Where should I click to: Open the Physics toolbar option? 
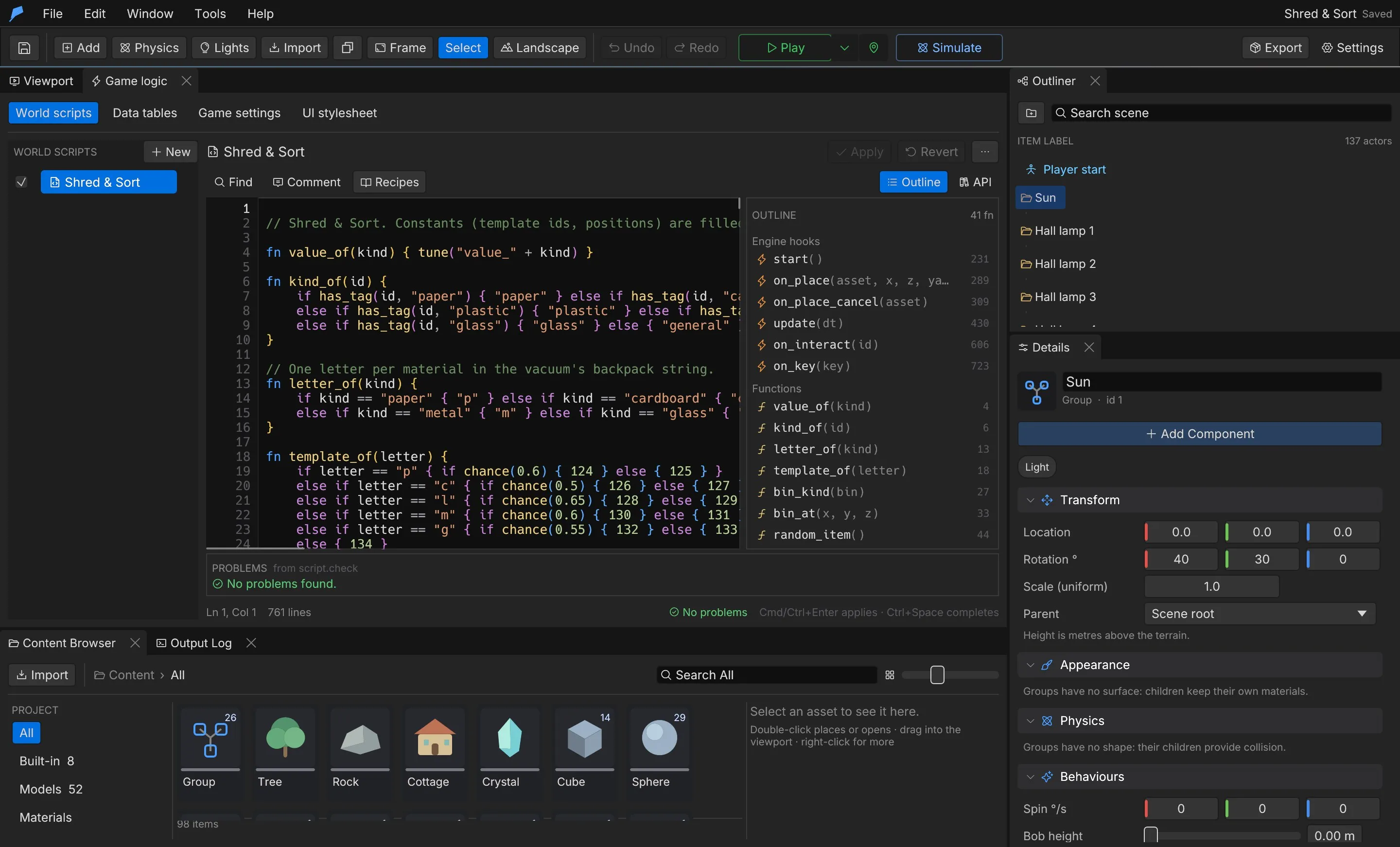tap(149, 48)
